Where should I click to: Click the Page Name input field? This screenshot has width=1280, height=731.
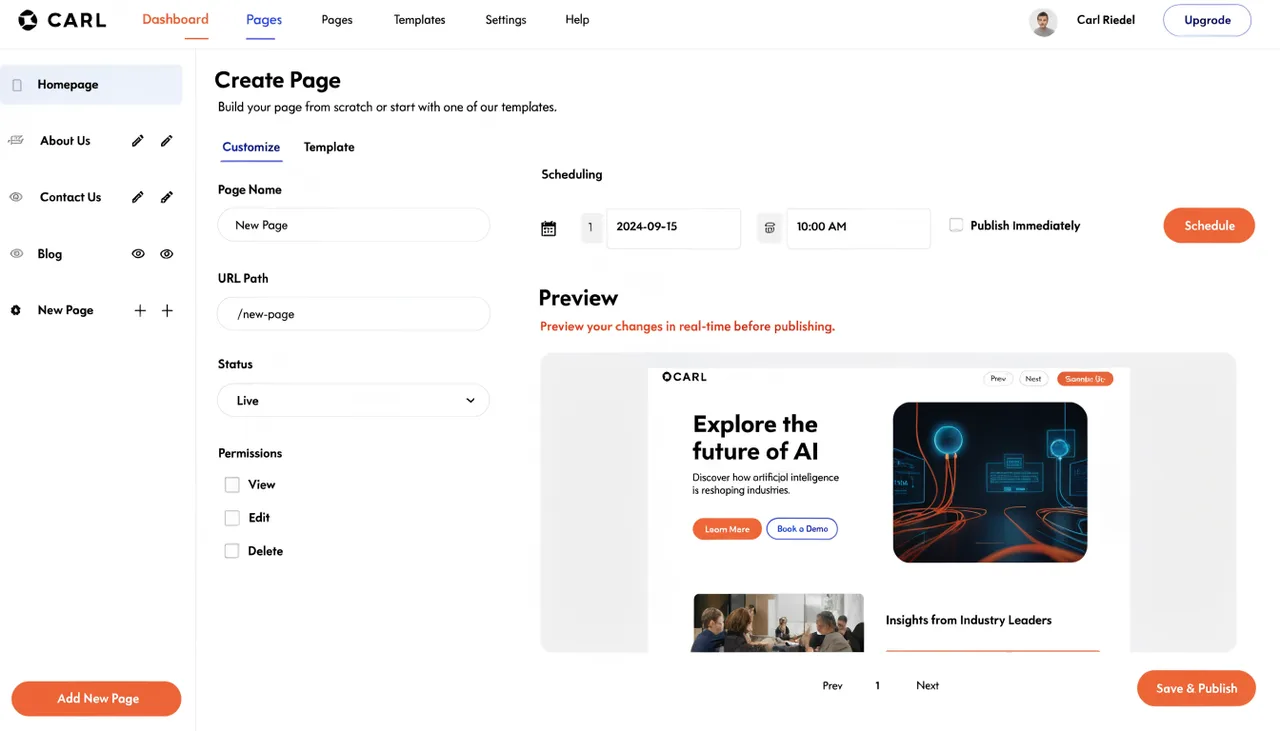click(x=354, y=225)
